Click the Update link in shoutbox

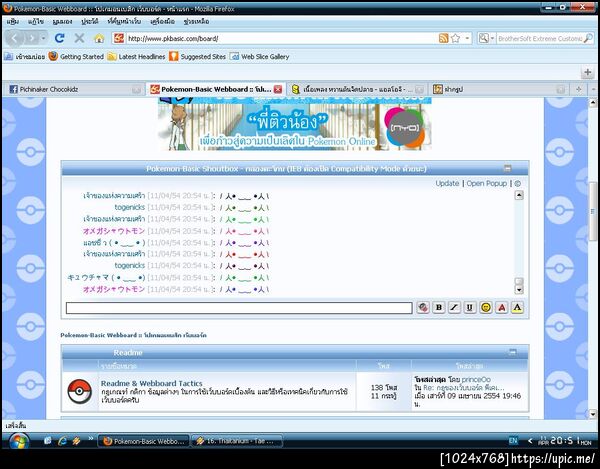point(447,183)
